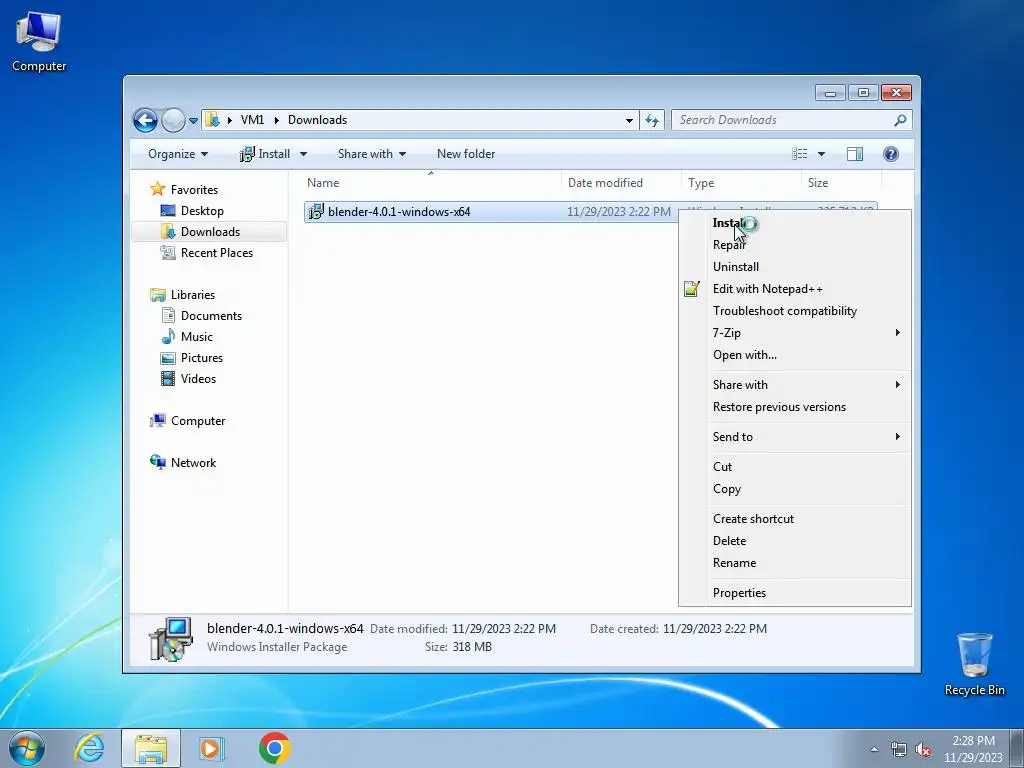Viewport: 1024px width, 768px height.
Task: Sort by the Size column header
Action: pos(841,183)
